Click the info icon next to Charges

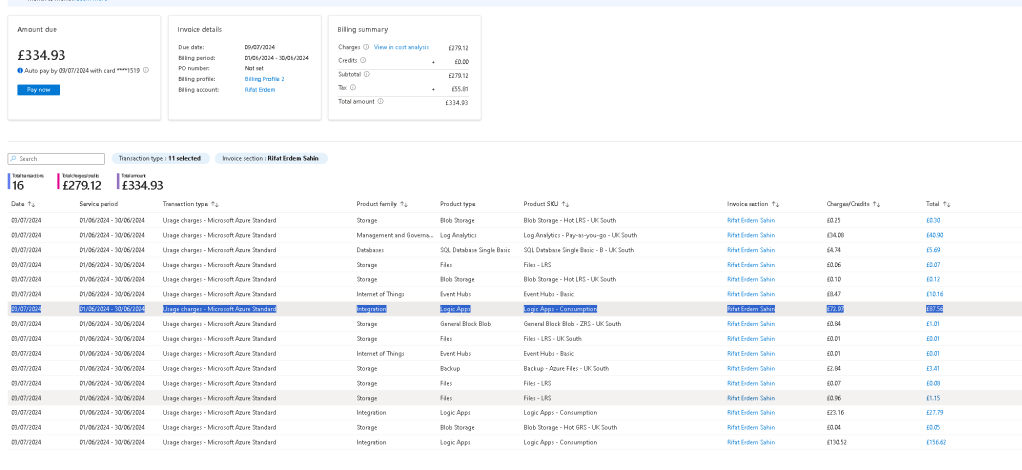tap(366, 47)
